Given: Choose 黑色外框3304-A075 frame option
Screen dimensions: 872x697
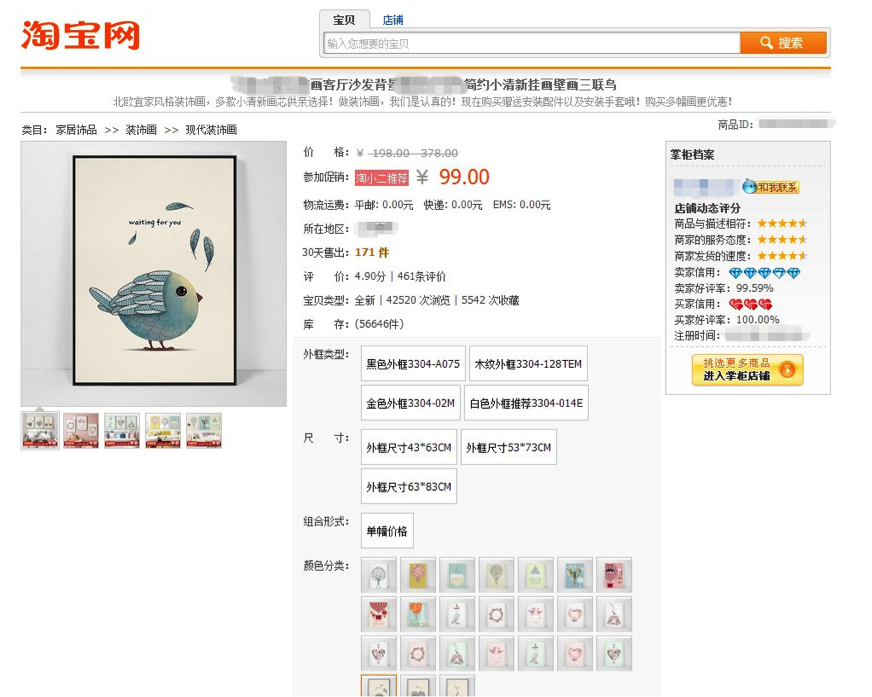Looking at the screenshot, I should click(x=413, y=364).
